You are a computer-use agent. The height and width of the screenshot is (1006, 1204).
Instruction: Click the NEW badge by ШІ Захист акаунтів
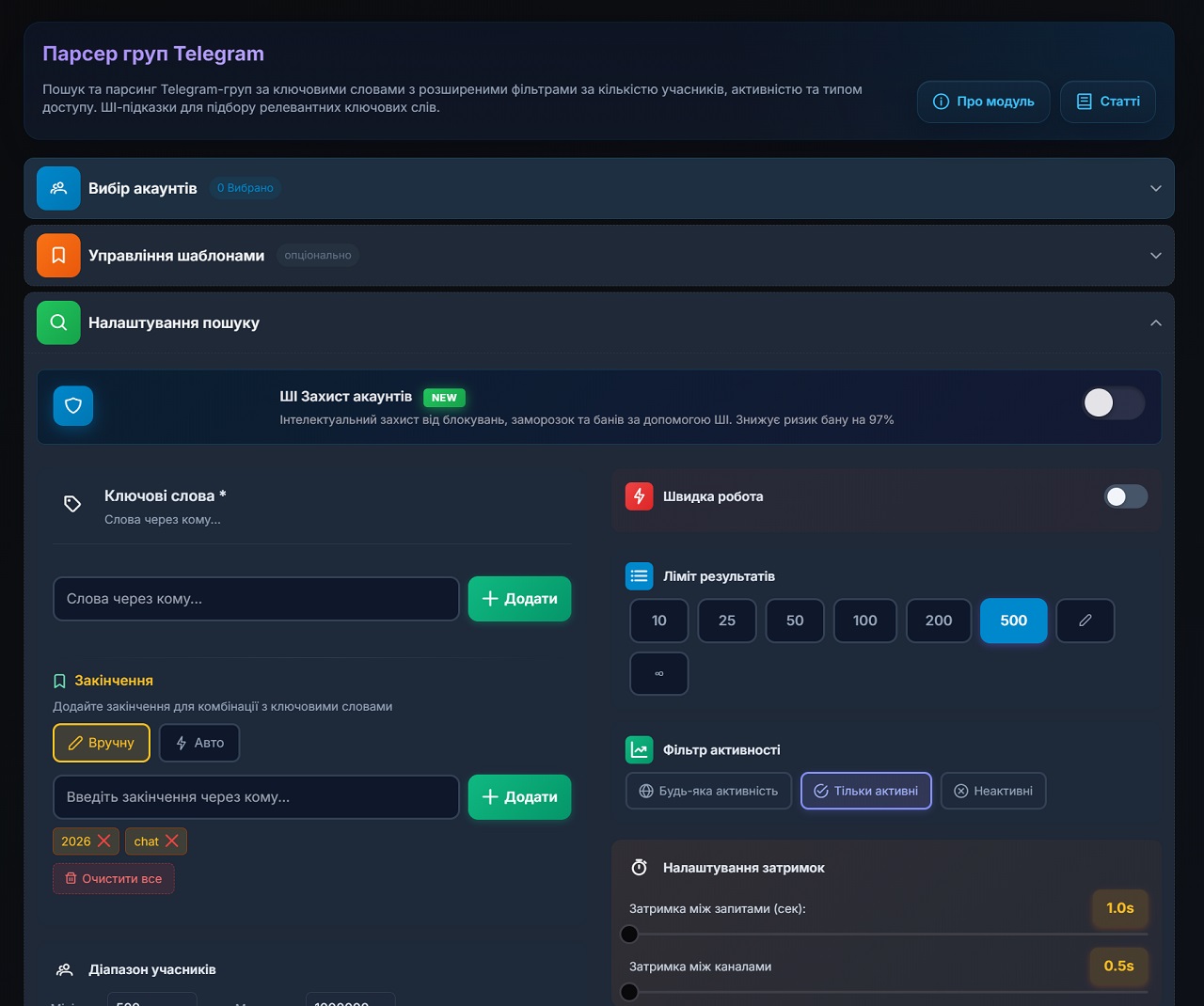[x=444, y=398]
